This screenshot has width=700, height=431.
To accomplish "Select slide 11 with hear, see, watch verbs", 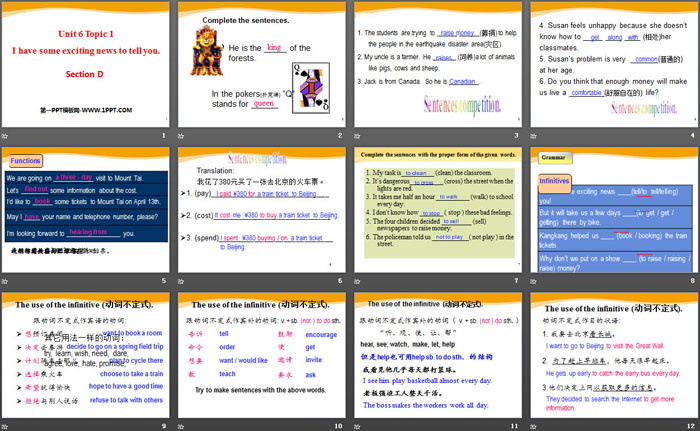I will [x=438, y=356].
